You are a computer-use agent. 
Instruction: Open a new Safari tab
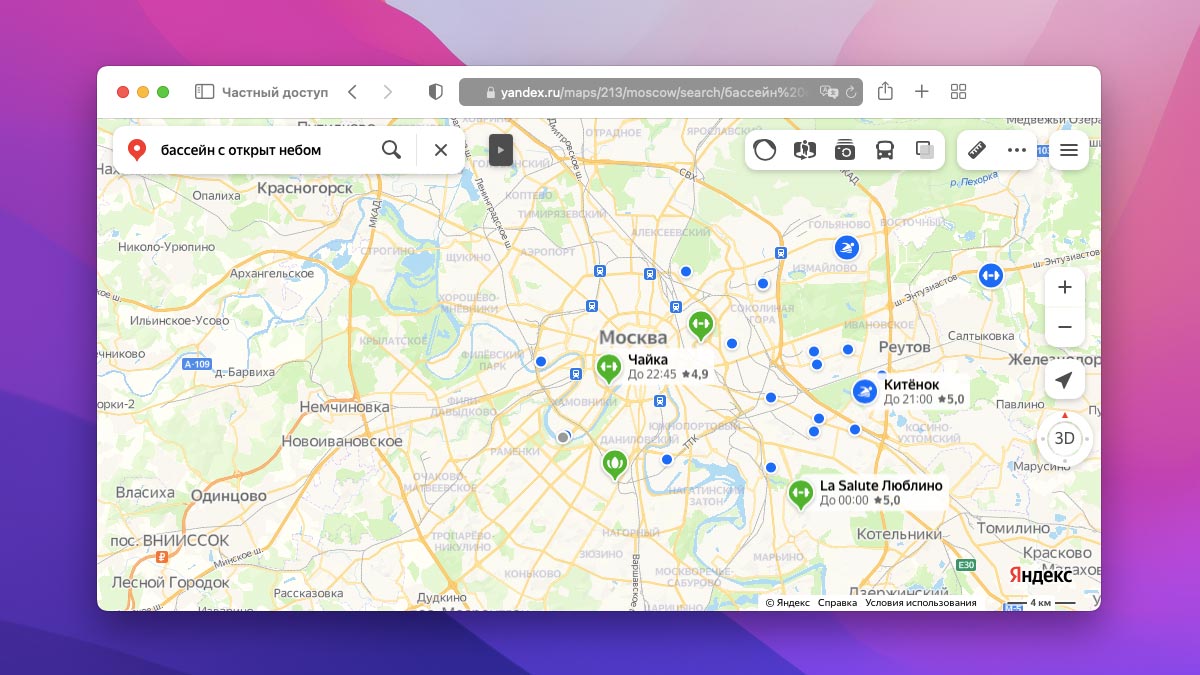pyautogui.click(x=922, y=92)
